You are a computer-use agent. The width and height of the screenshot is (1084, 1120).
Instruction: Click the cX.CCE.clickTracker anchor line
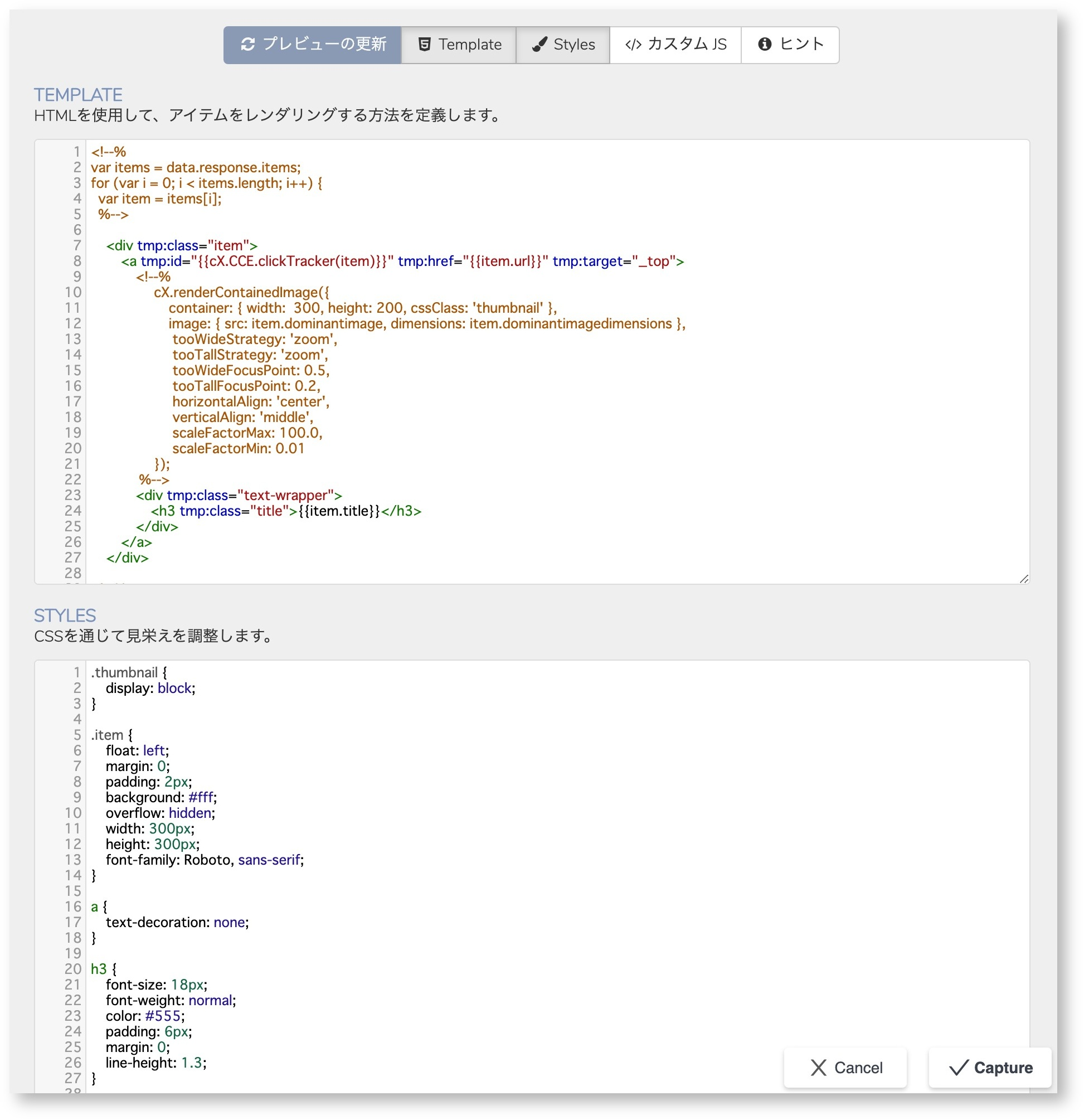click(x=402, y=261)
